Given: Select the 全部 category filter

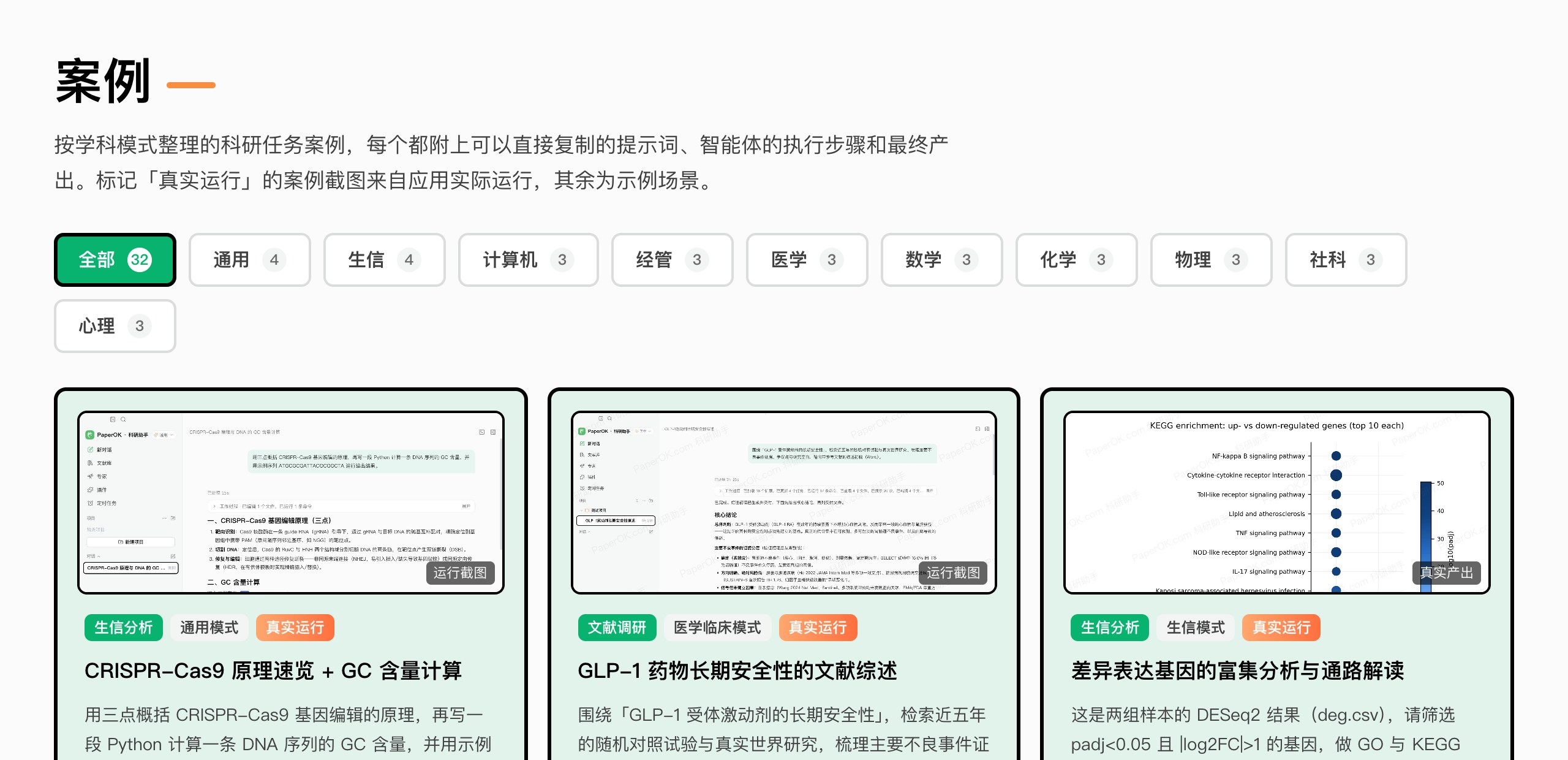Looking at the screenshot, I should point(115,260).
